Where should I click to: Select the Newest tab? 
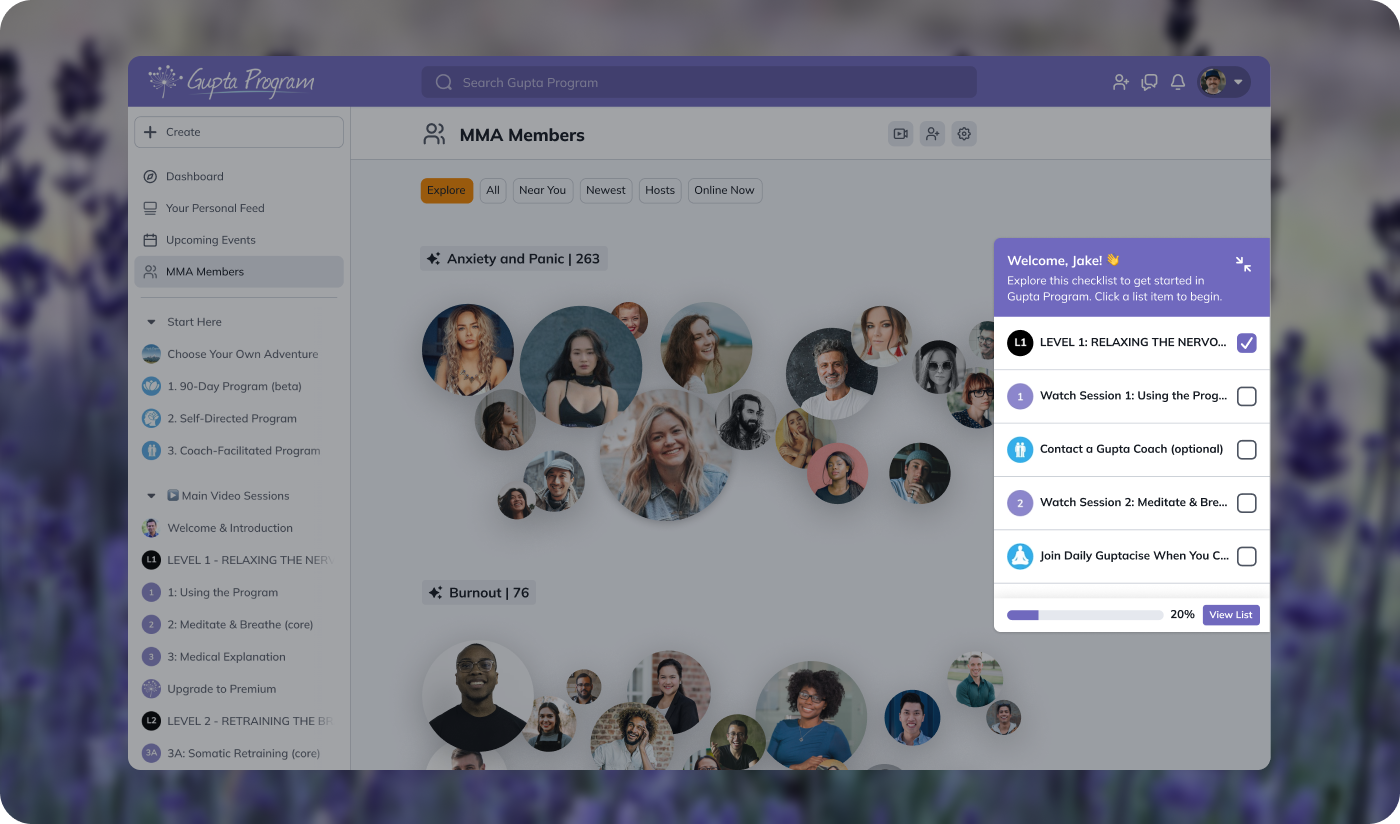coord(606,191)
